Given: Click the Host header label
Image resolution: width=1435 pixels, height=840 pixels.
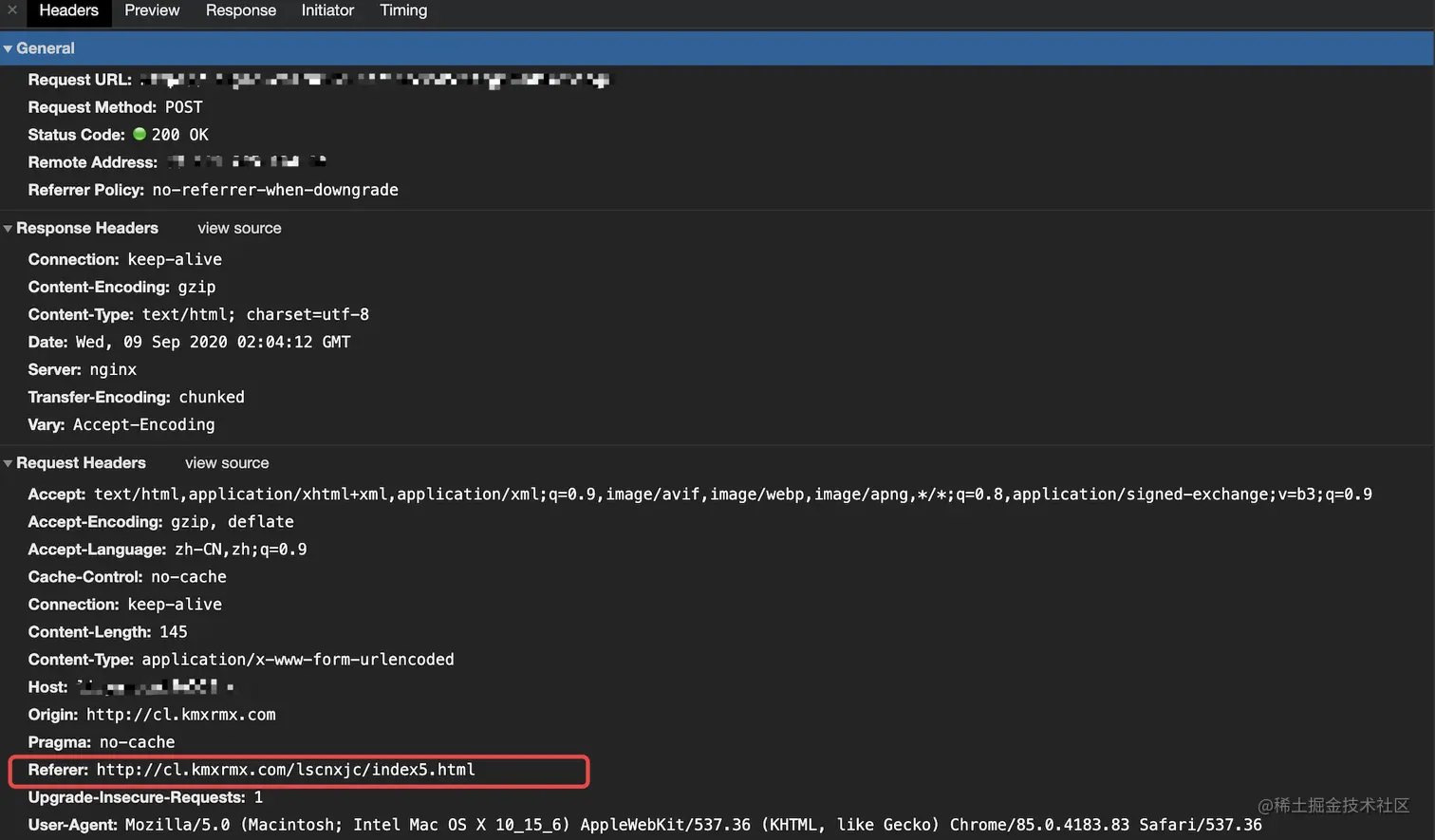Looking at the screenshot, I should click(x=47, y=686).
